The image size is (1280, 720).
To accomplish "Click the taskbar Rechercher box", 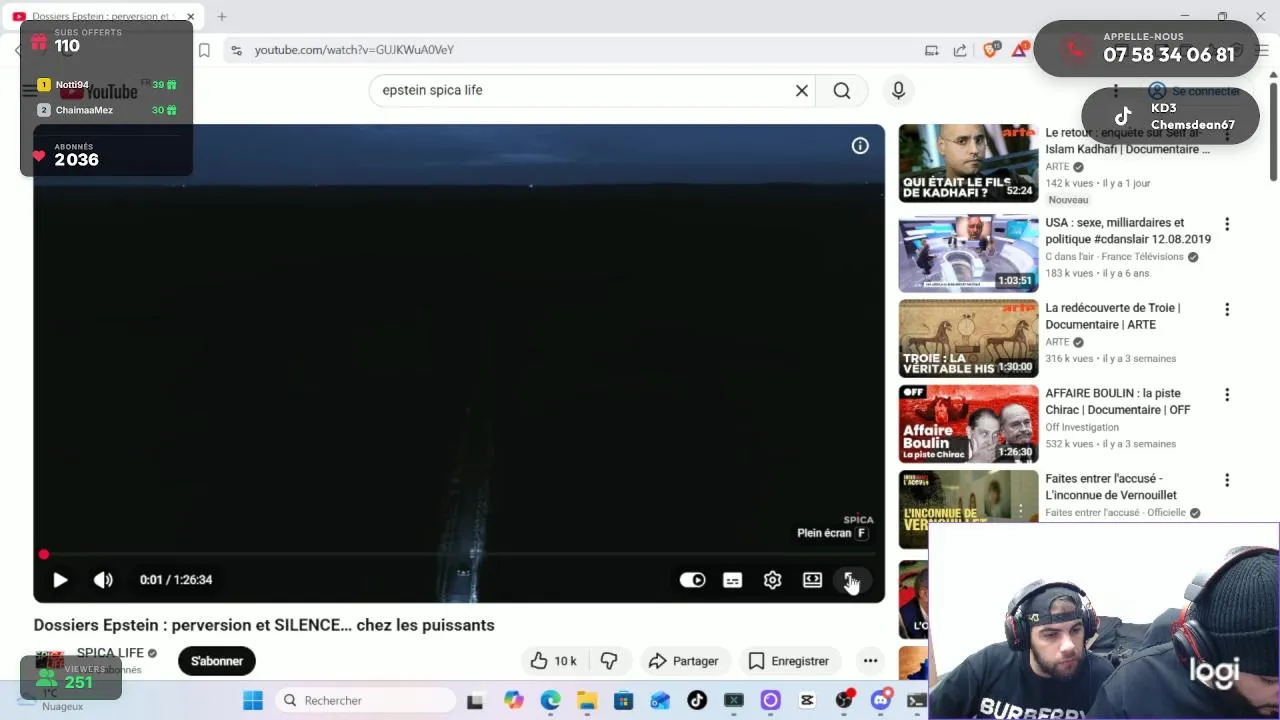I will (366, 701).
